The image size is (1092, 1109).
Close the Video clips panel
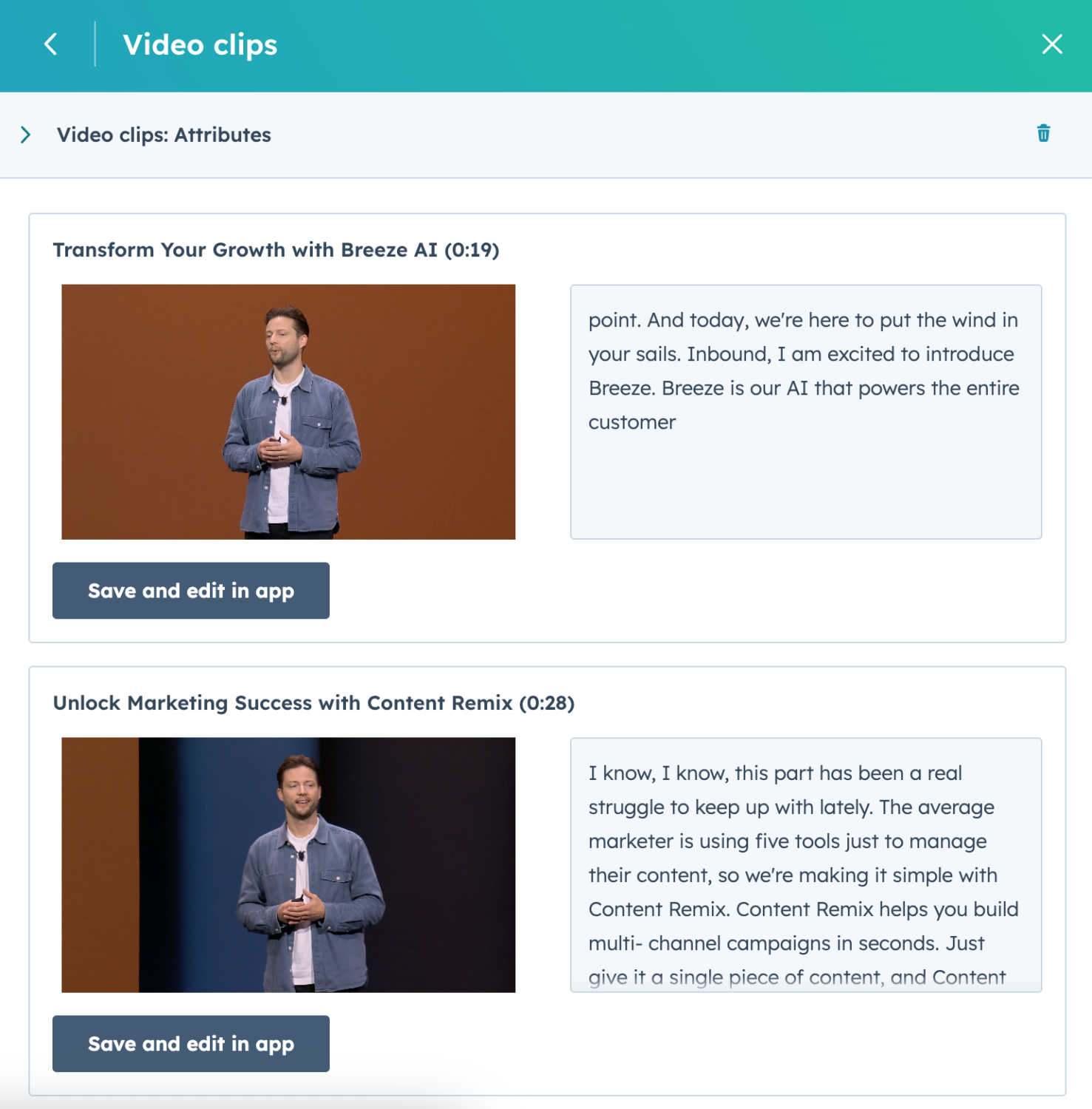[x=1052, y=44]
